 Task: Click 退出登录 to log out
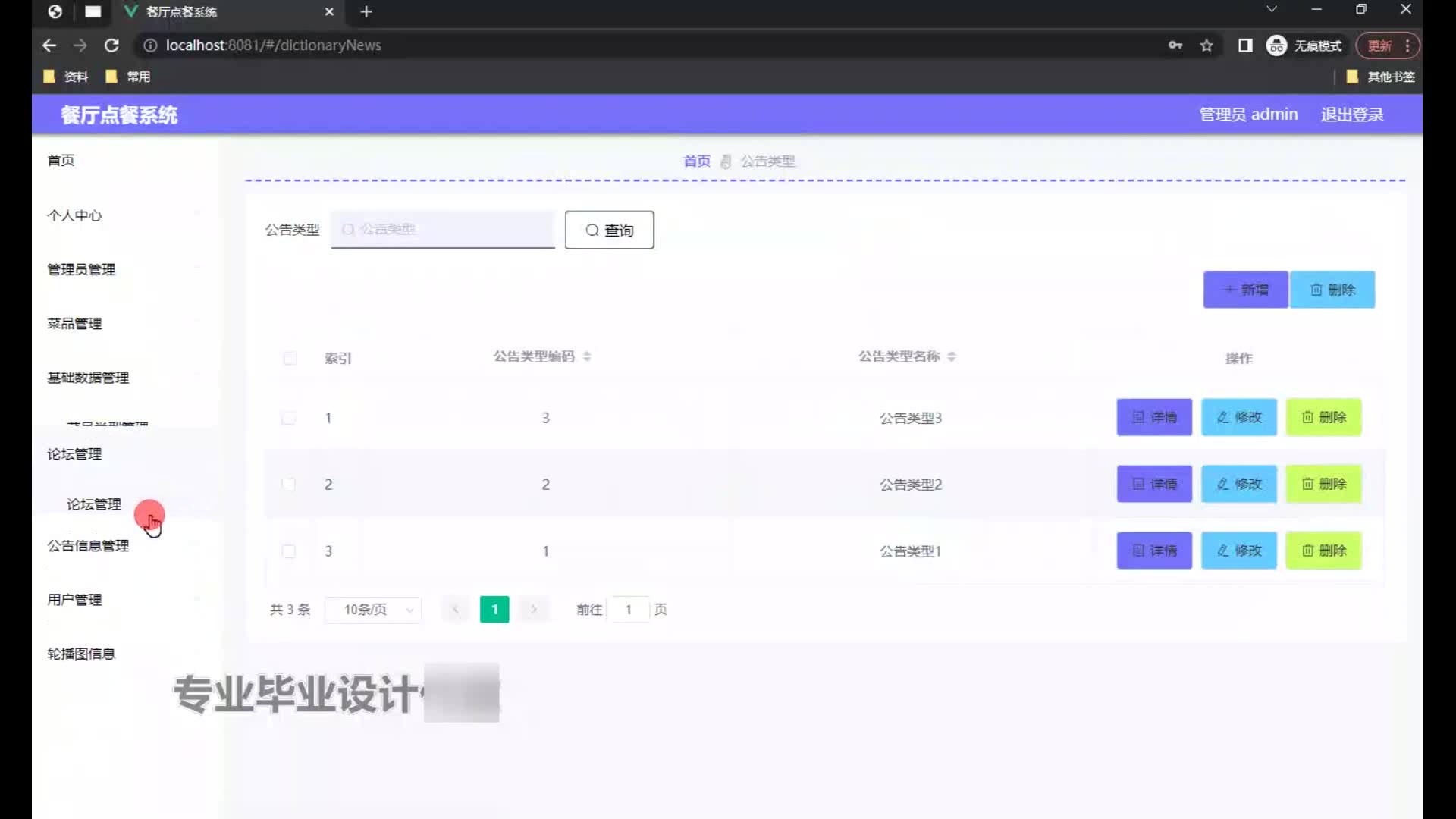coord(1352,115)
